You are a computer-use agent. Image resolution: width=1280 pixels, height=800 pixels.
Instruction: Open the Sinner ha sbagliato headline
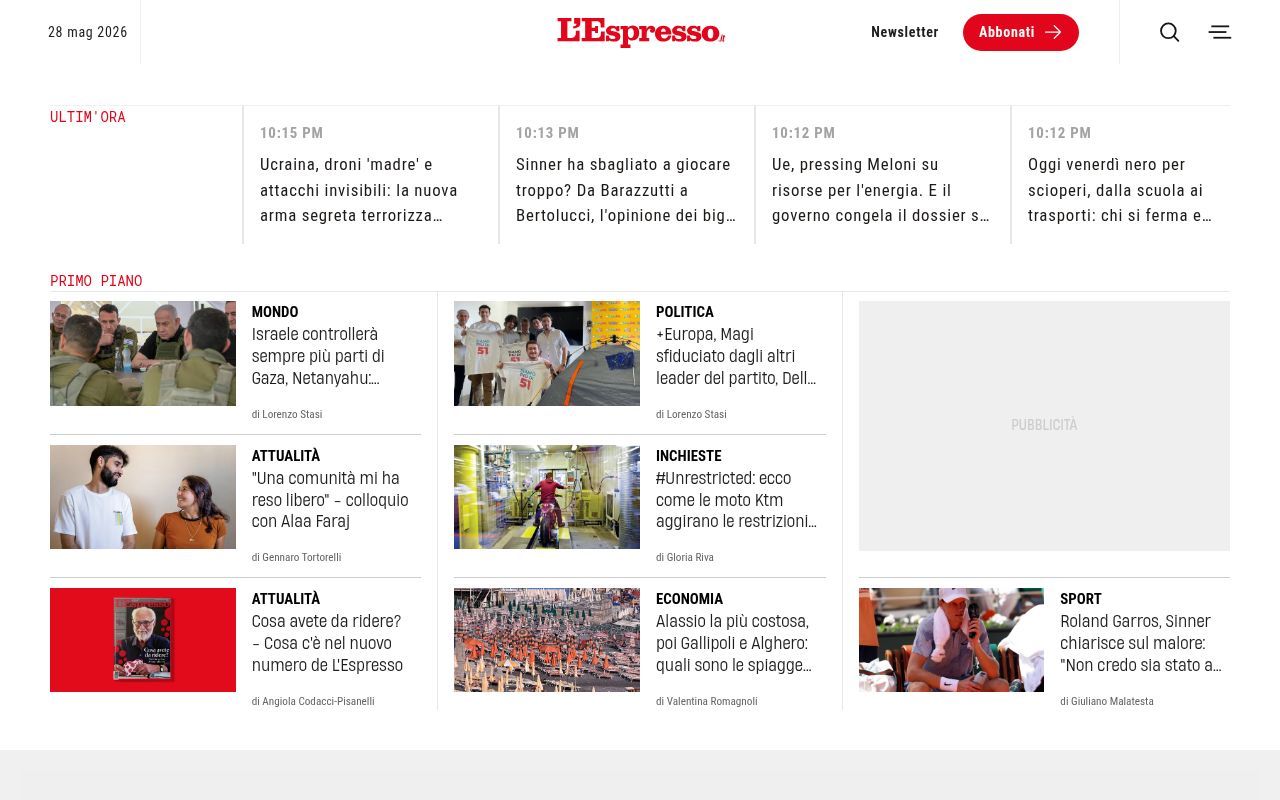626,190
